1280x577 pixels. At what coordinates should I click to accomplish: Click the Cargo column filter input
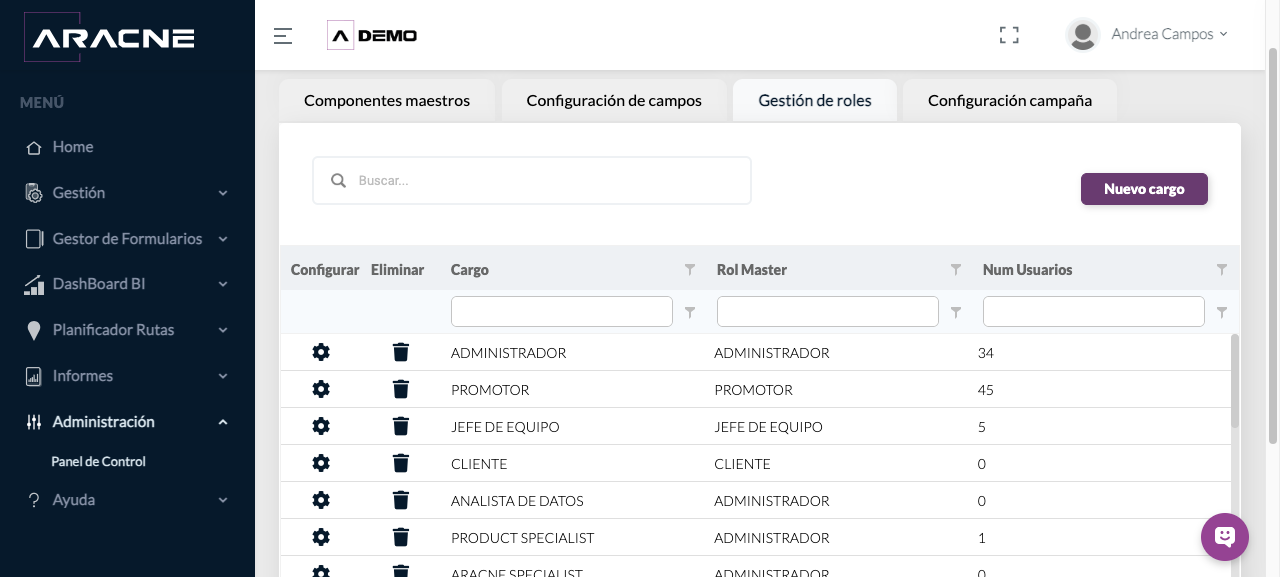(562, 312)
